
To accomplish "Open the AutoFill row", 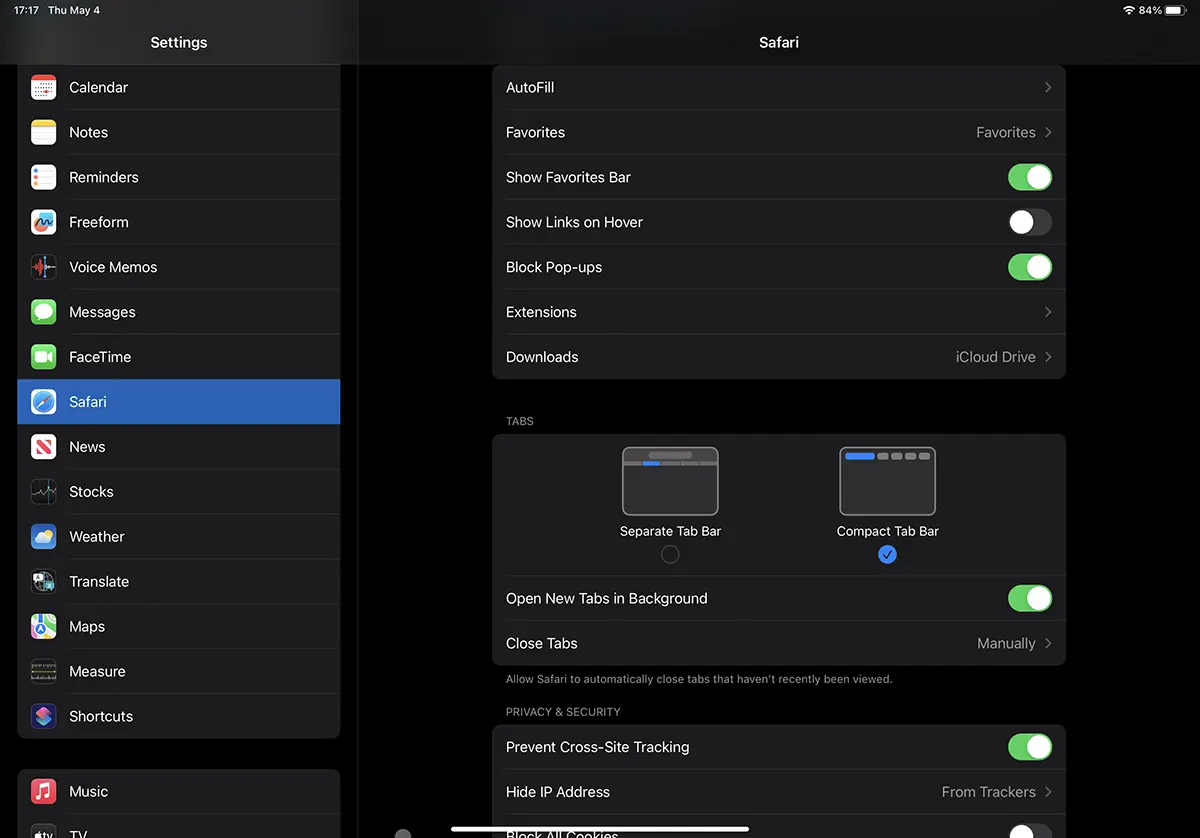I will tap(779, 87).
